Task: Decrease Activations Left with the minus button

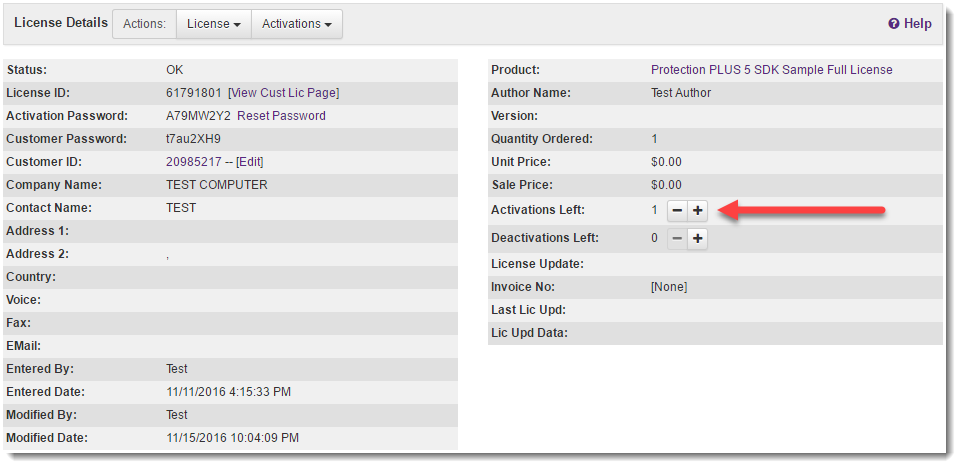Action: pyautogui.click(x=677, y=210)
